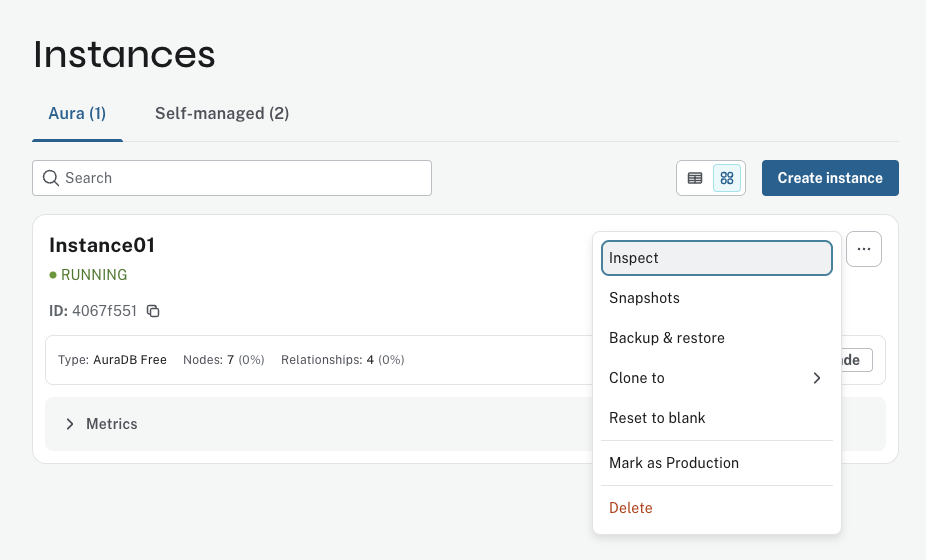Viewport: 926px width, 560px height.
Task: Select Reset to blank option
Action: click(x=657, y=418)
